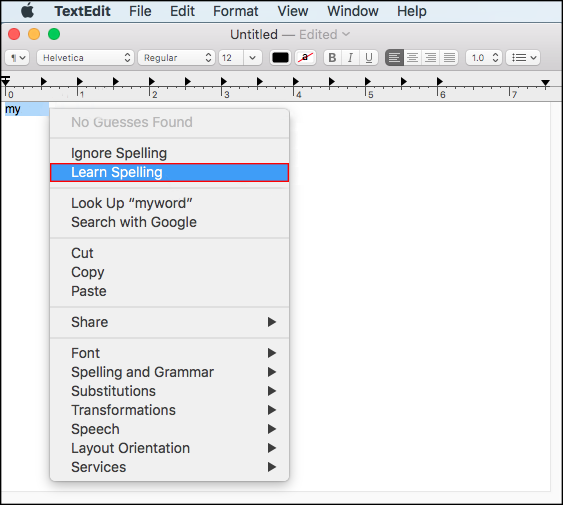The width and height of the screenshot is (563, 505).
Task: Expand the Services submenu
Action: [x=169, y=467]
